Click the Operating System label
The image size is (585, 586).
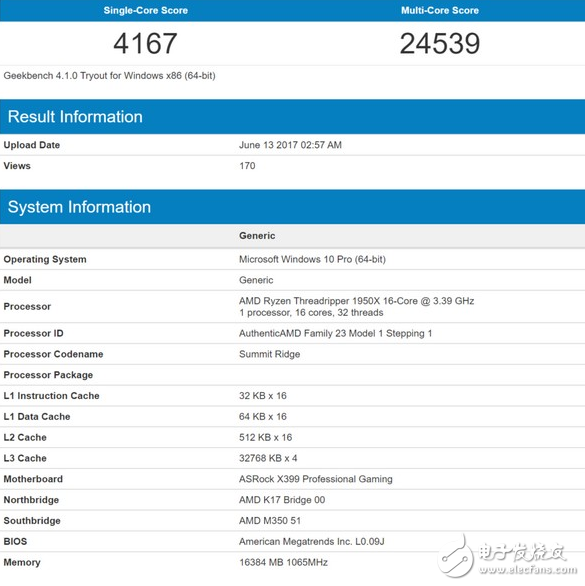[45, 259]
